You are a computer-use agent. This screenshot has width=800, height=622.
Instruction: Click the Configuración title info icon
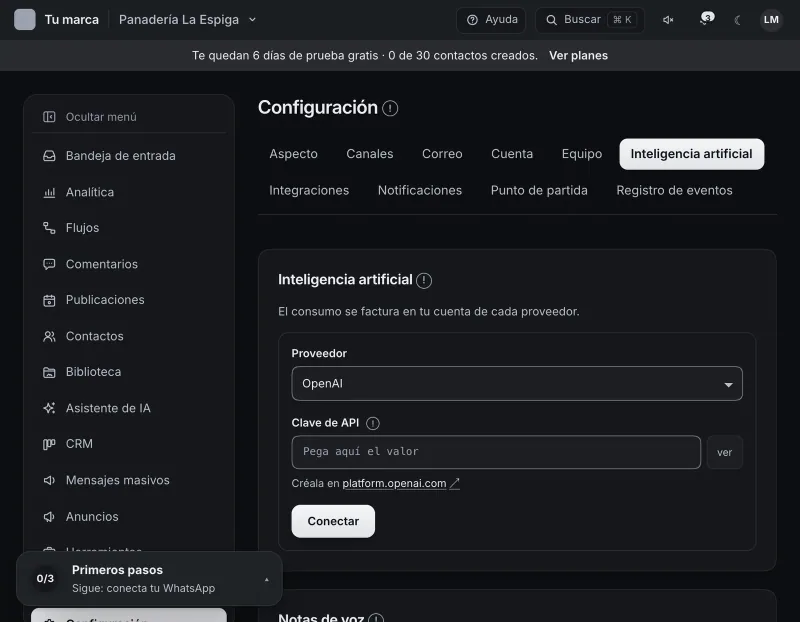[x=390, y=108]
